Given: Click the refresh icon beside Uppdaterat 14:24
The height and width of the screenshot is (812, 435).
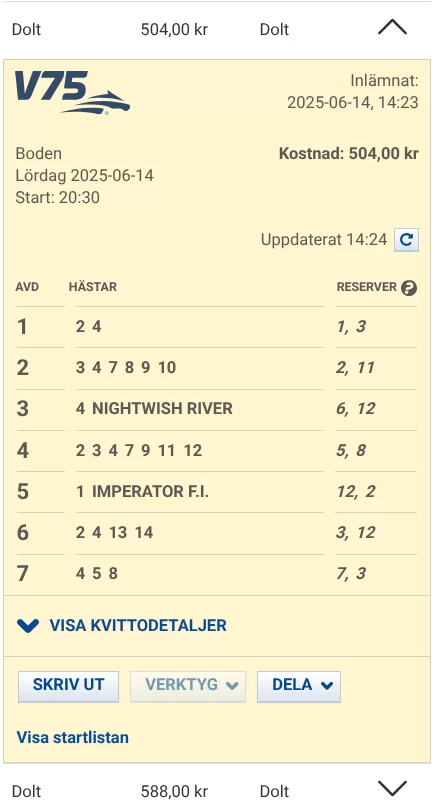Looking at the screenshot, I should tap(407, 240).
